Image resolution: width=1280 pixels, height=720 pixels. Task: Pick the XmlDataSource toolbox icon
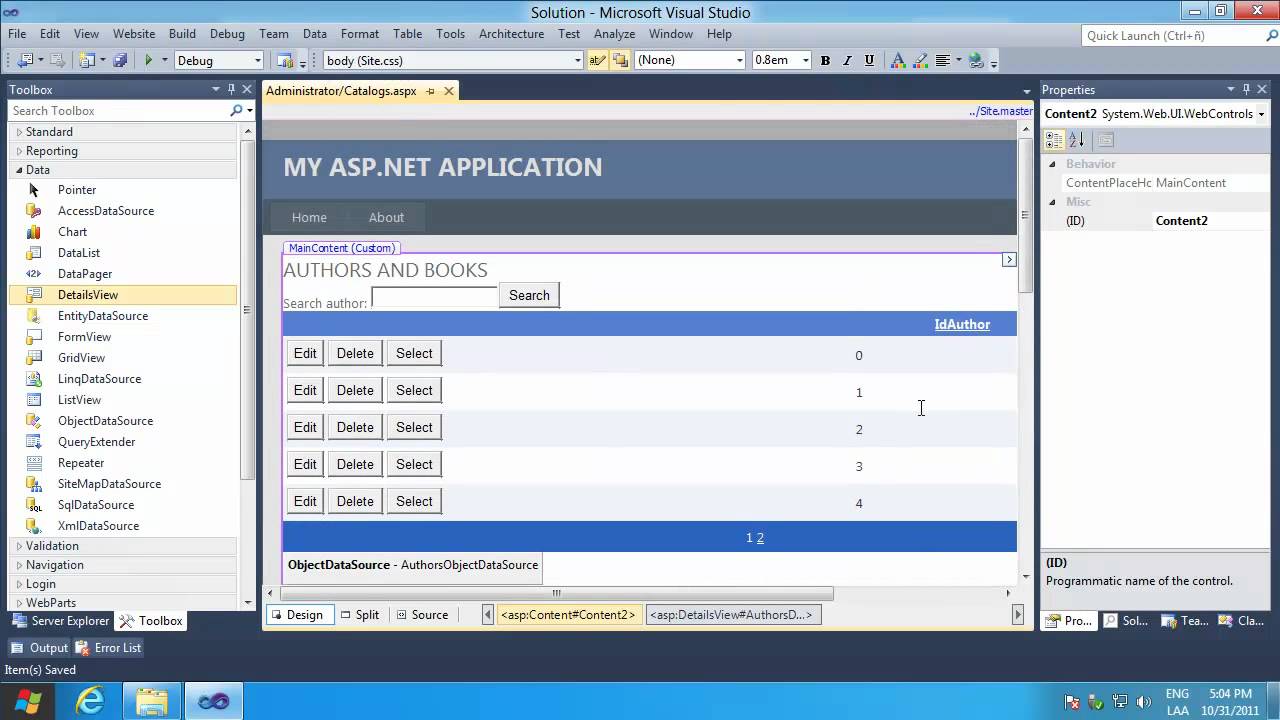coord(34,526)
